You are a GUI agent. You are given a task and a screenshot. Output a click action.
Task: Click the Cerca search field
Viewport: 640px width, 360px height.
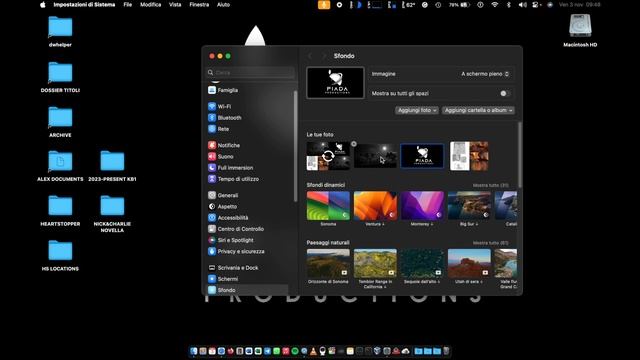(250, 72)
